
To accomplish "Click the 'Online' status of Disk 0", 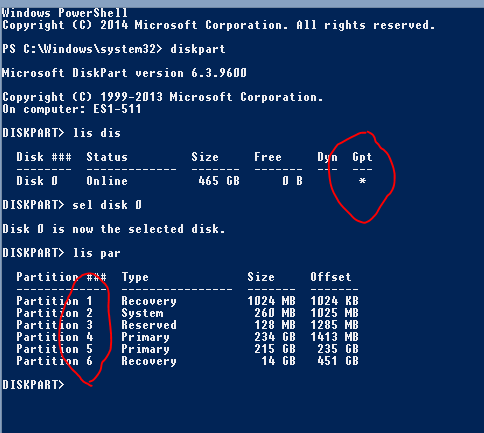I will coord(107,181).
